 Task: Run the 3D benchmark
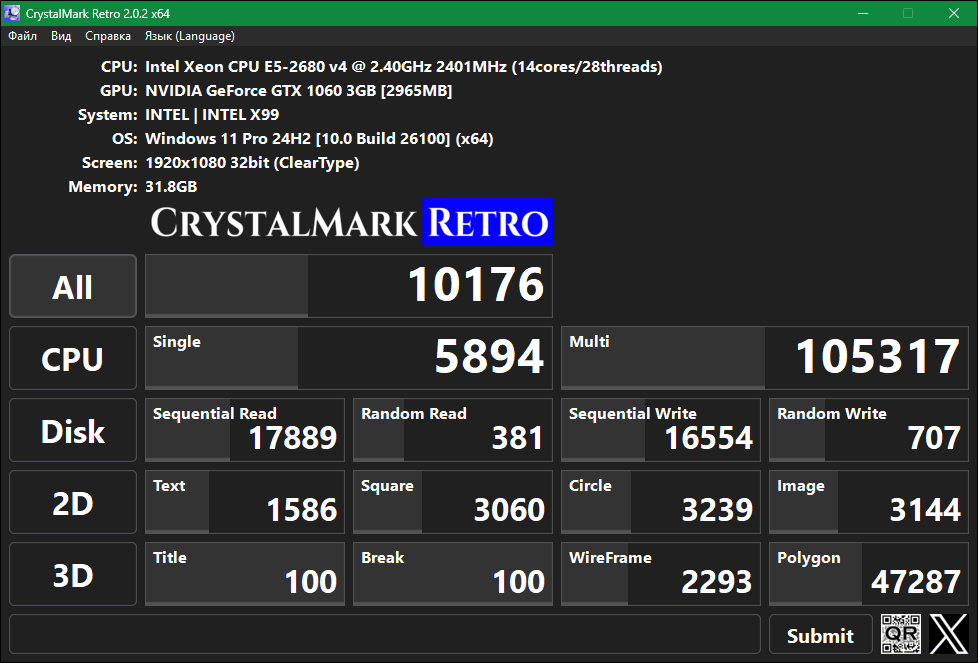[x=73, y=574]
